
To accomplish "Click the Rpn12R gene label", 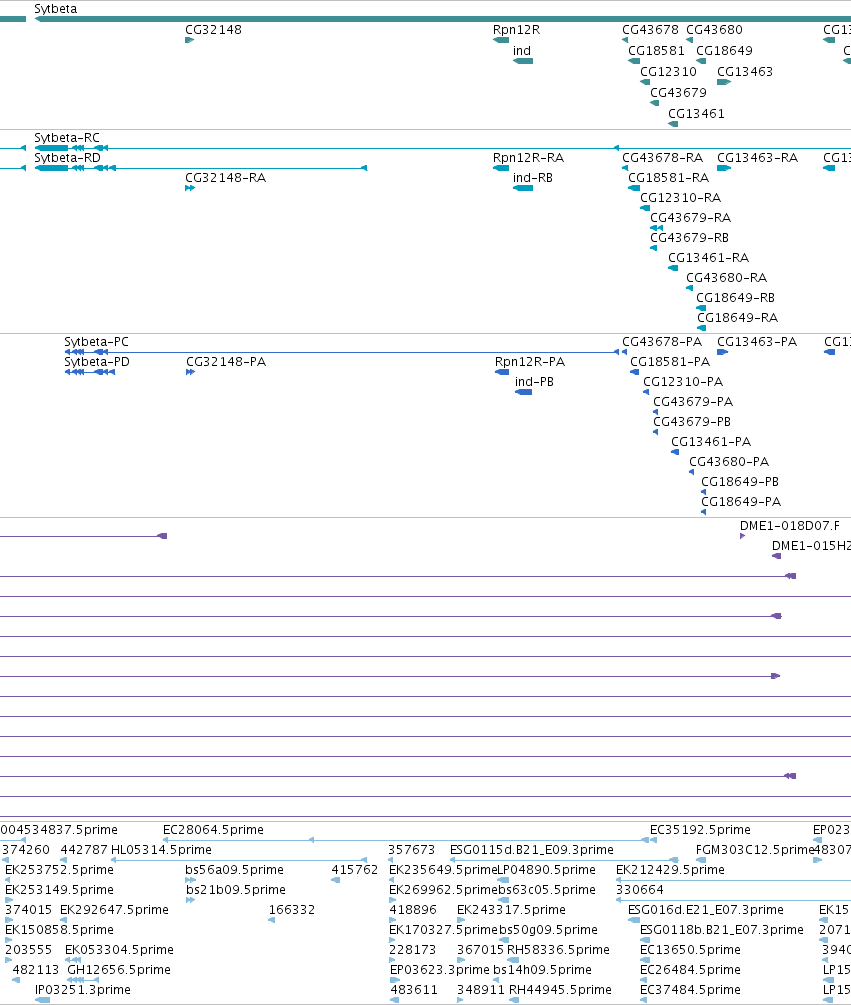I will [516, 29].
